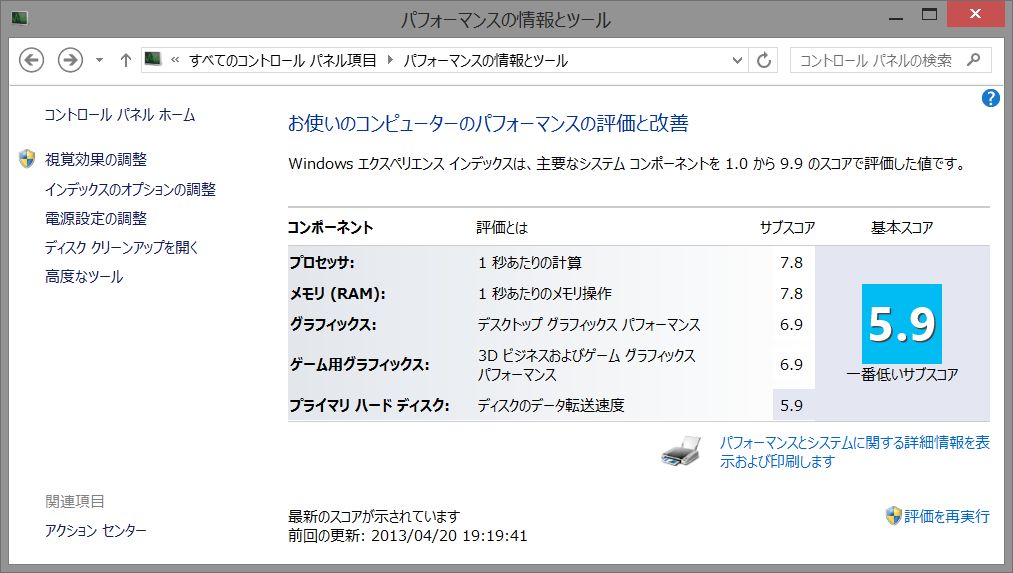Open 高度なツール link

pyautogui.click(x=83, y=276)
